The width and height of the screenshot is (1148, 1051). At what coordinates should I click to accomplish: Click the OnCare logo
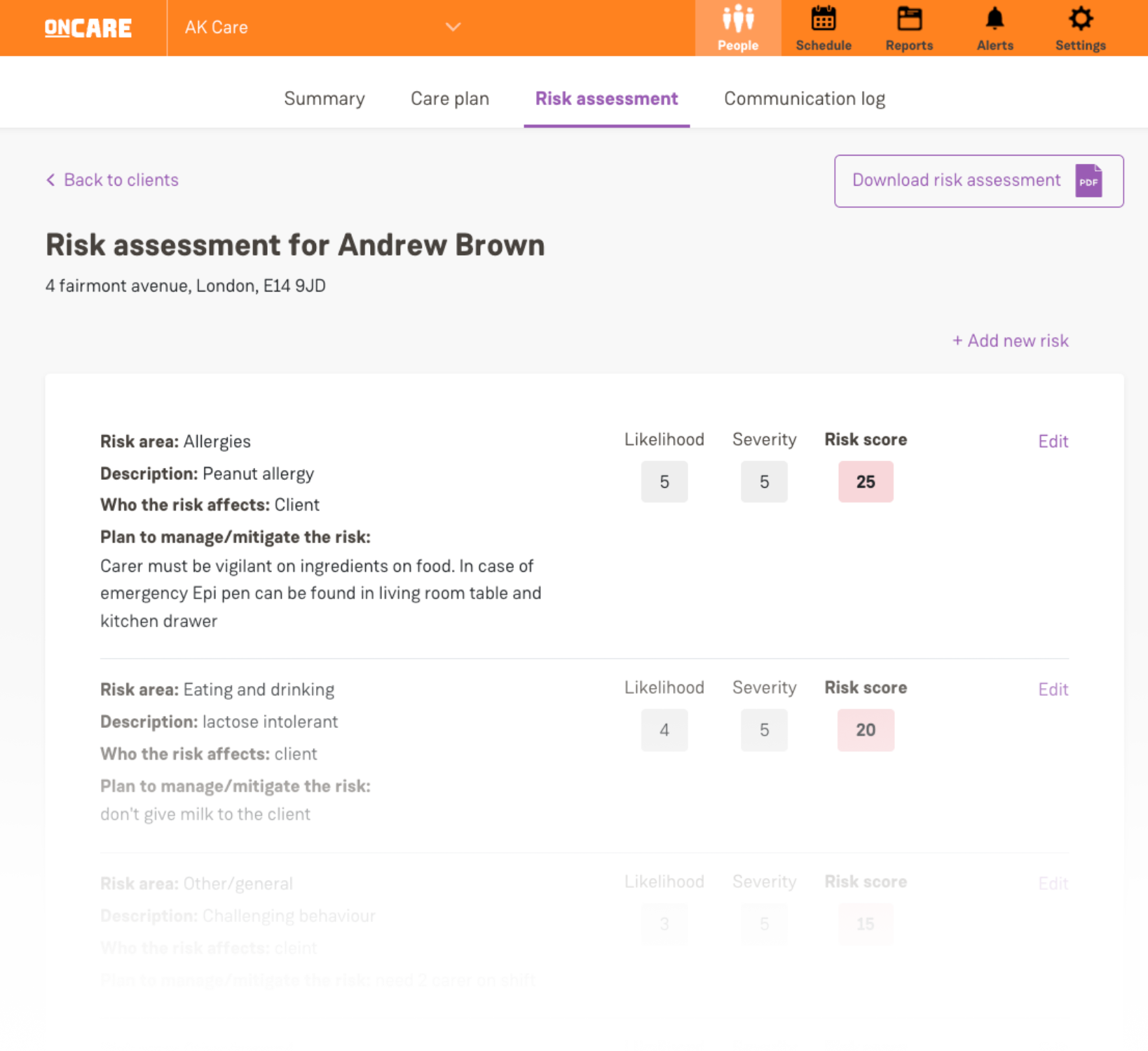[88, 28]
